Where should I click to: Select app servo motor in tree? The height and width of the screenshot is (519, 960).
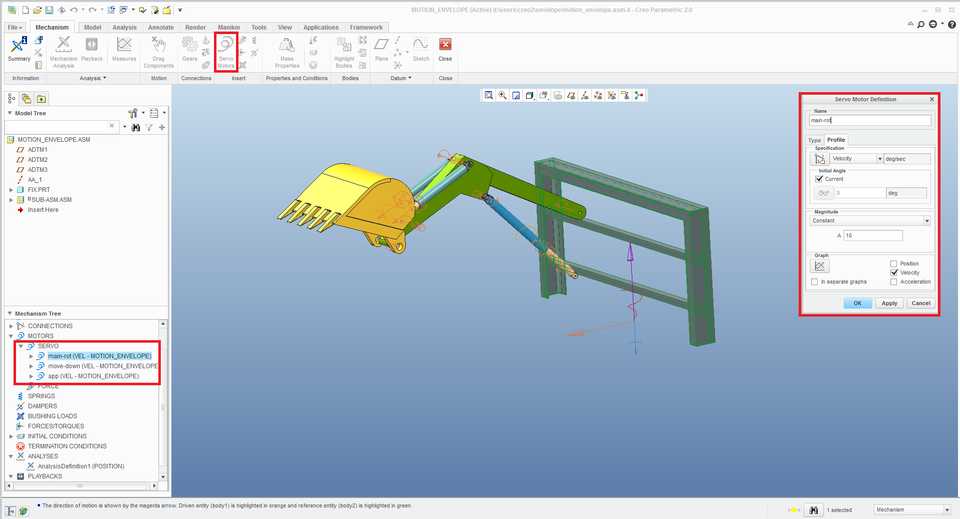(93, 376)
